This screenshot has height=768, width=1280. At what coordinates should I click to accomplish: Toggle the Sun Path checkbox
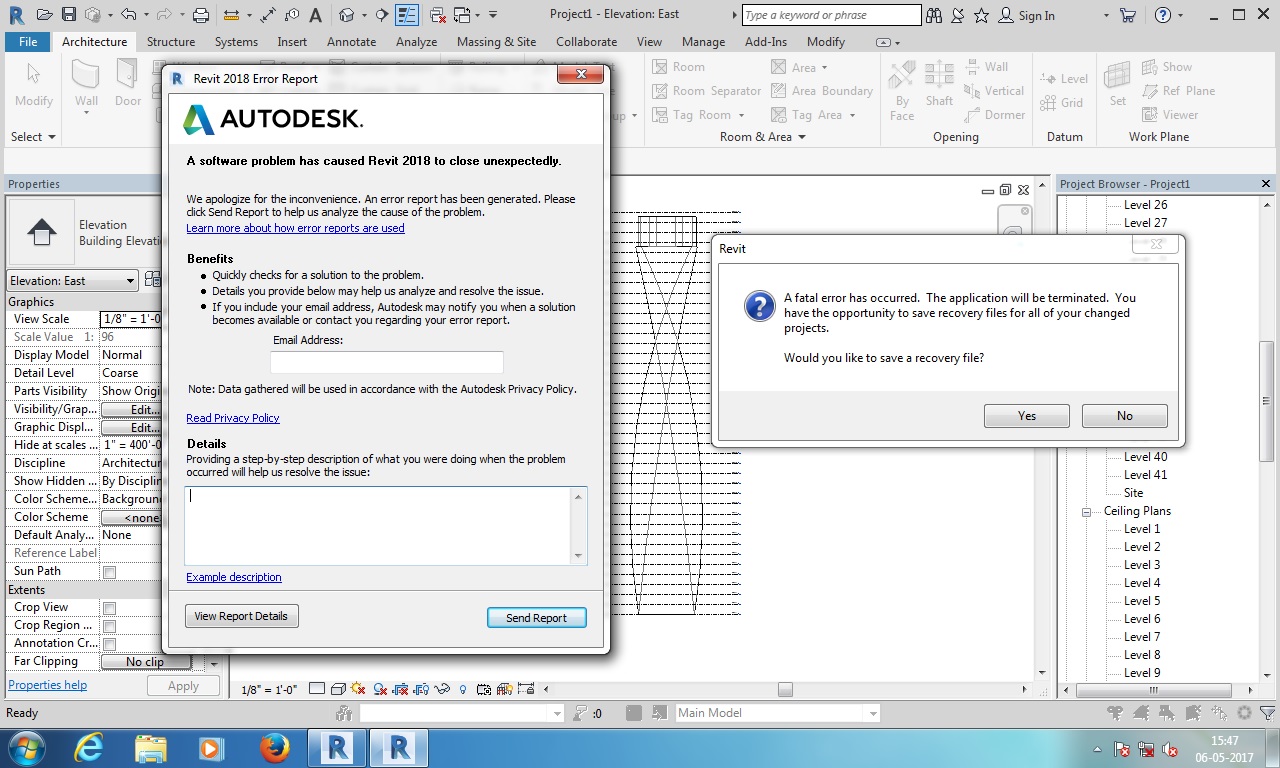(110, 572)
